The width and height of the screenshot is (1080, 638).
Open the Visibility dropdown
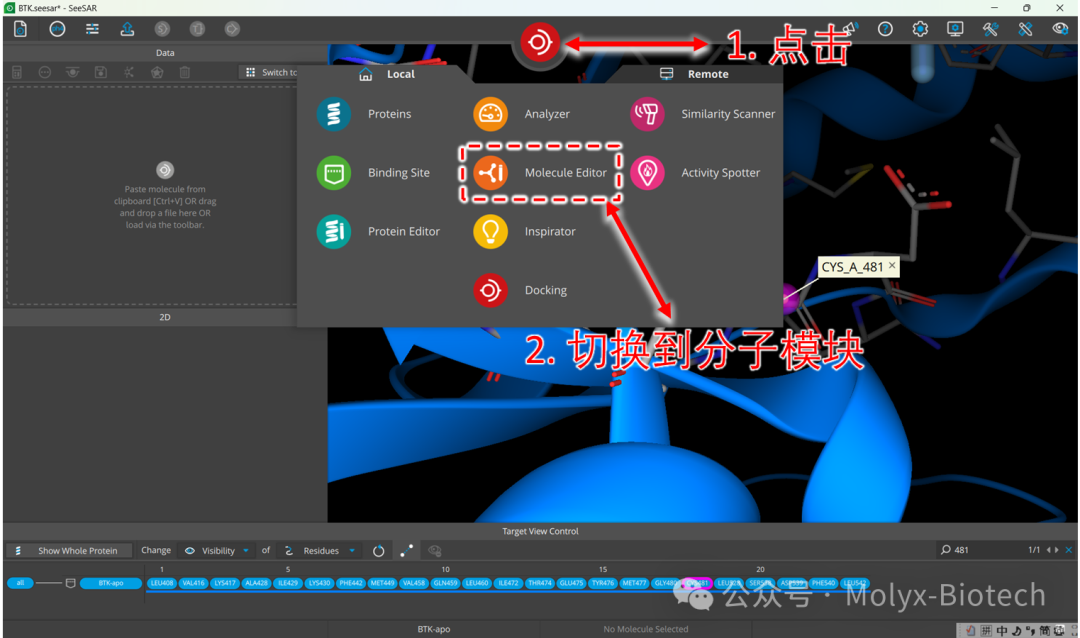coord(217,550)
